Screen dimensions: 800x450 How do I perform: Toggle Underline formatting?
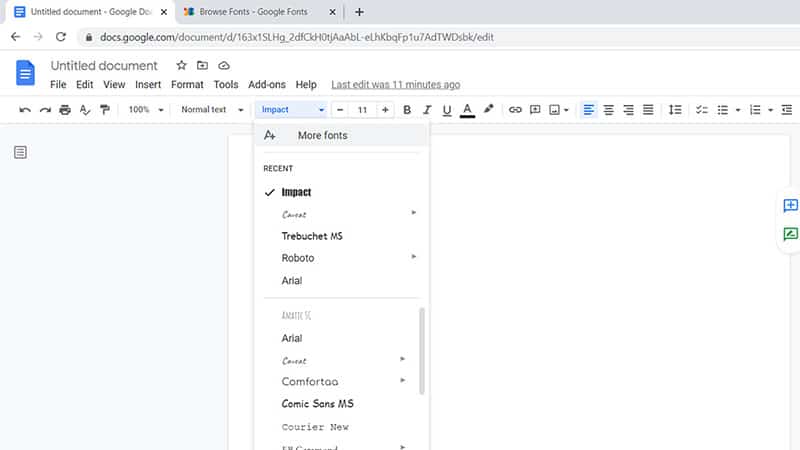(x=447, y=110)
